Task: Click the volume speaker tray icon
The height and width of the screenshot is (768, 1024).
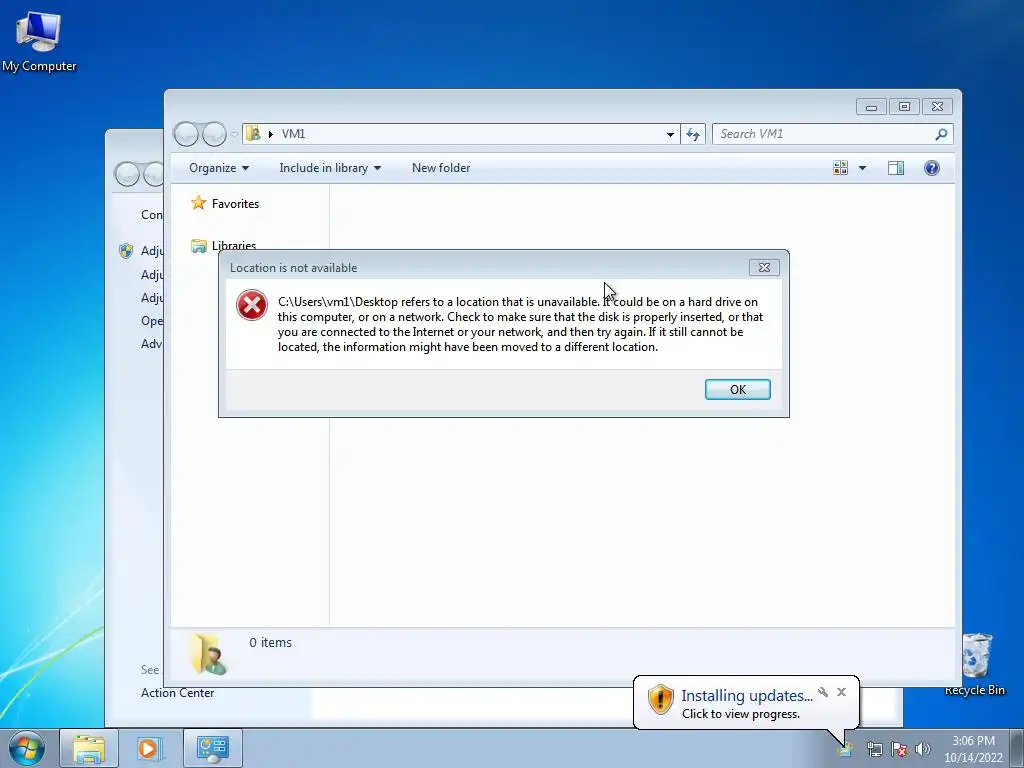Action: (923, 749)
